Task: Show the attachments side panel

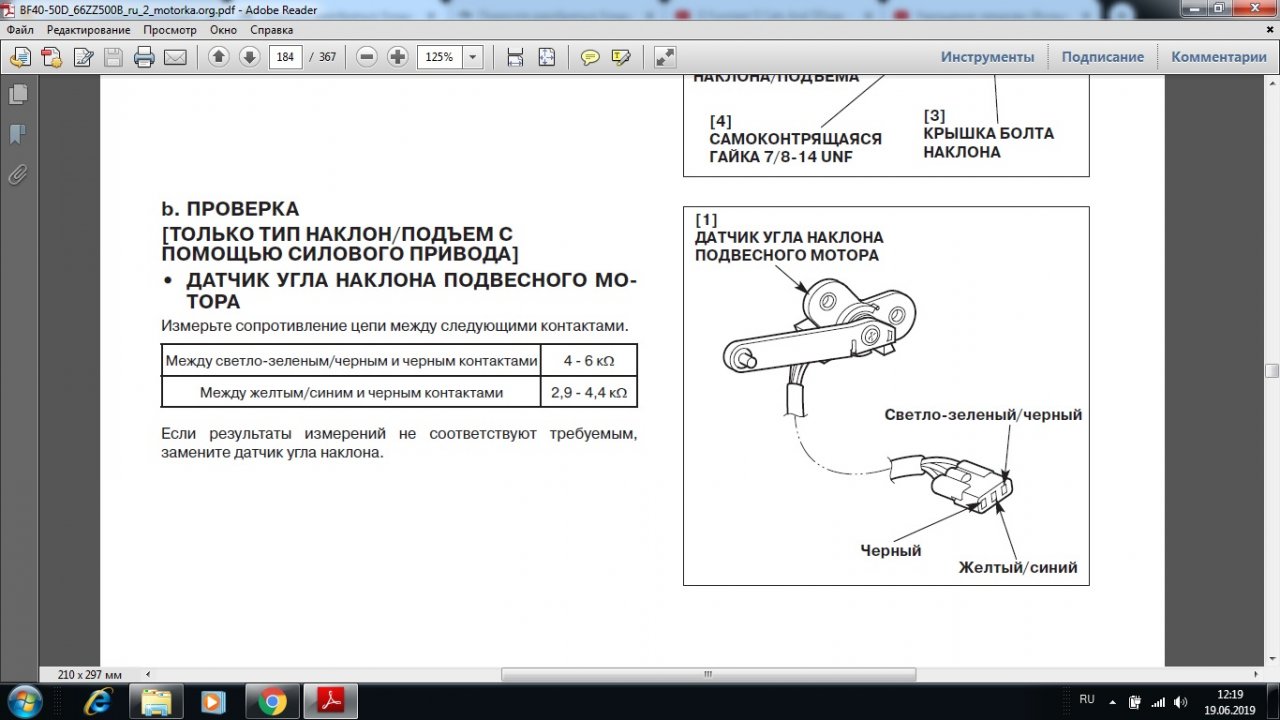Action: pyautogui.click(x=17, y=175)
